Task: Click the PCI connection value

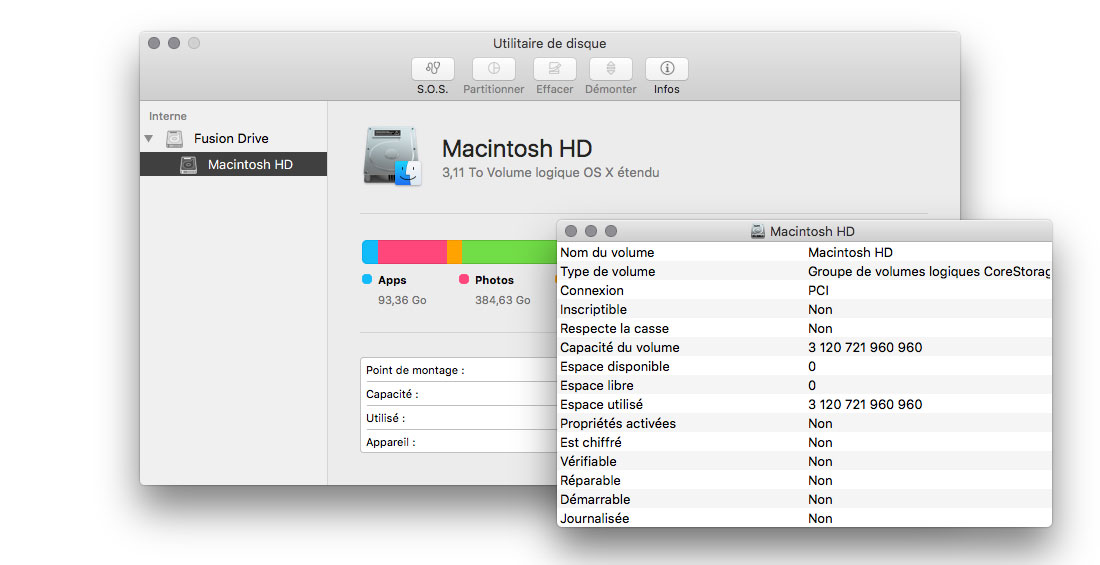Action: [818, 291]
